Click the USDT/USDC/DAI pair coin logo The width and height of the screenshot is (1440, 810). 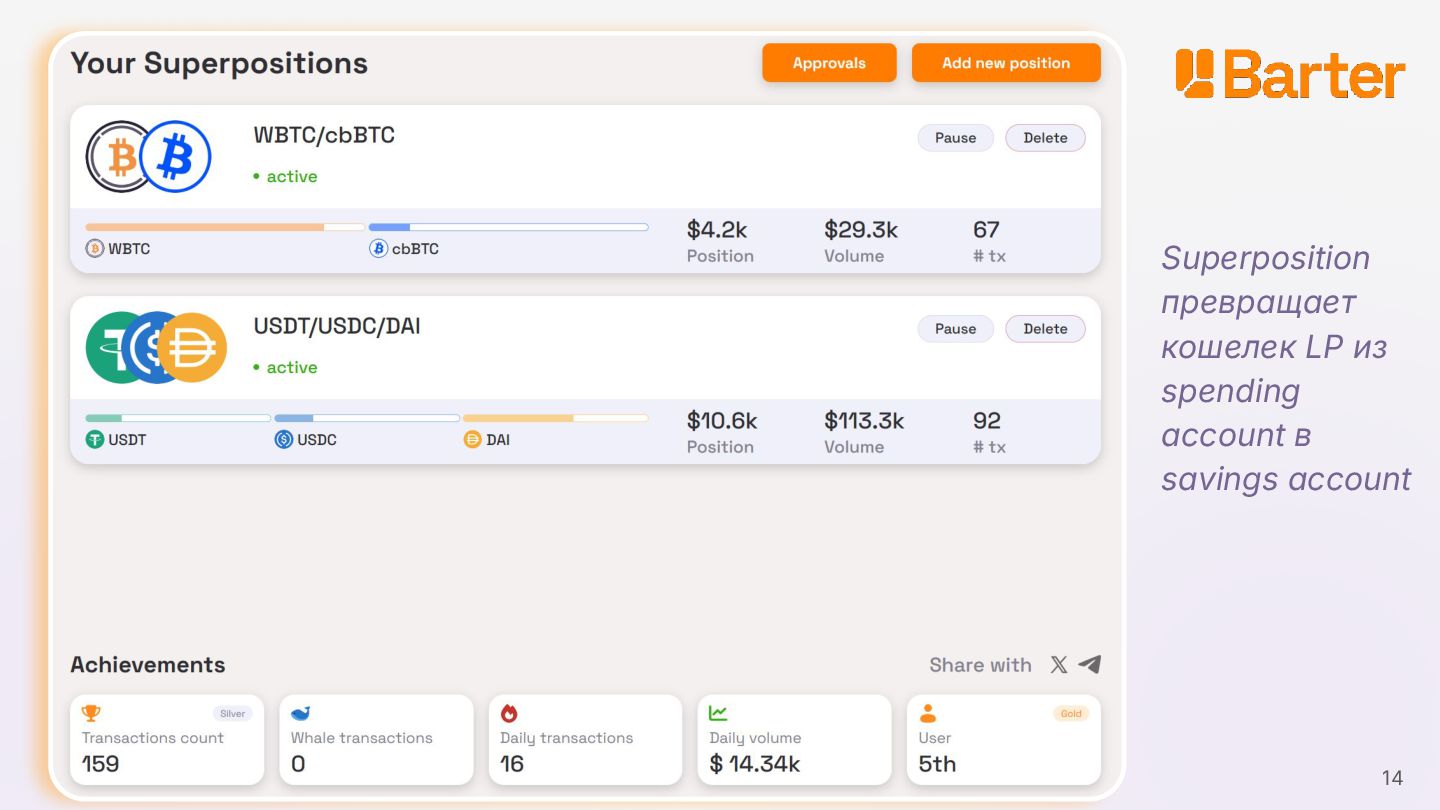click(156, 348)
